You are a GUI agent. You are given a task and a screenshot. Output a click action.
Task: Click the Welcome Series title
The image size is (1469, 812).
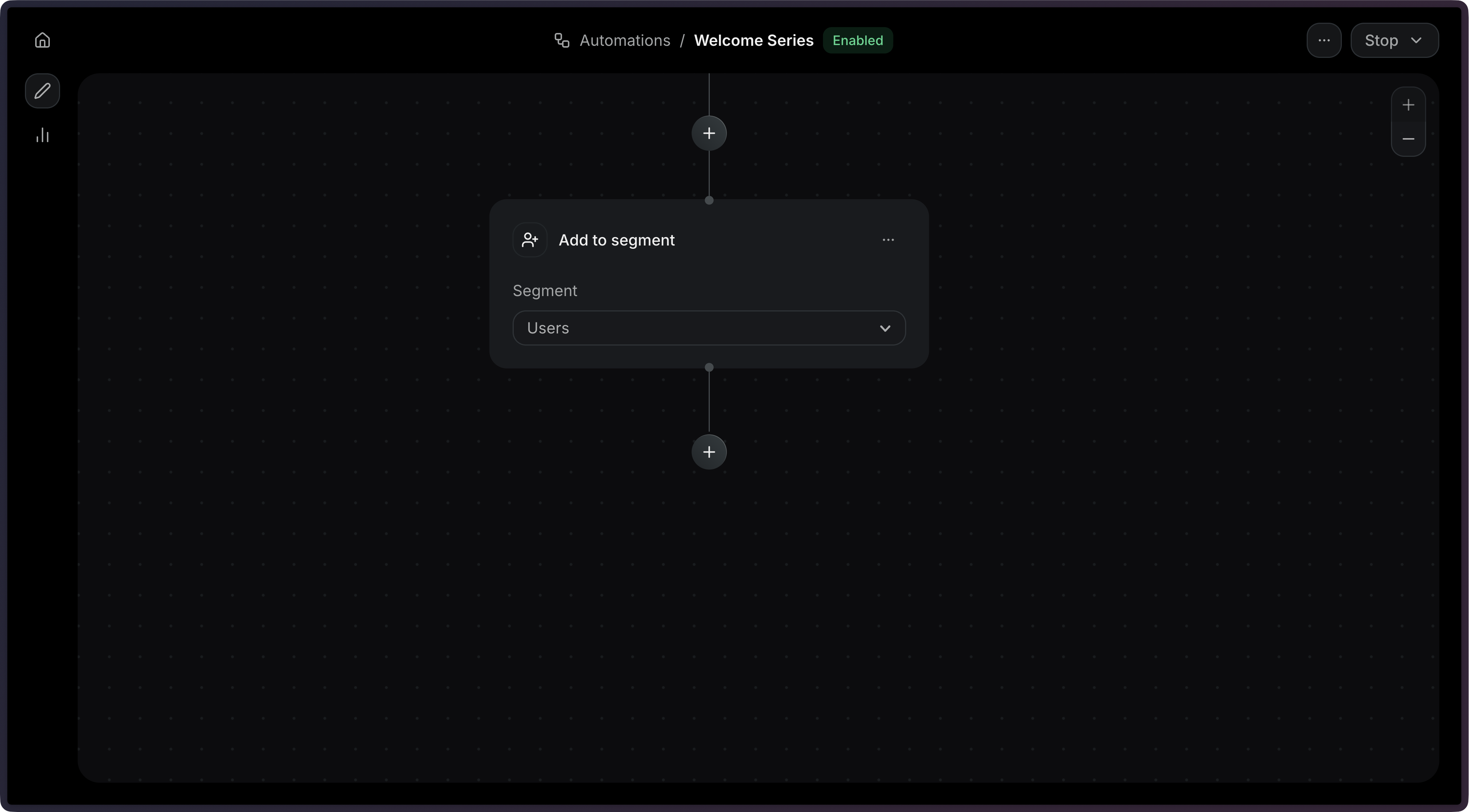pyautogui.click(x=753, y=40)
